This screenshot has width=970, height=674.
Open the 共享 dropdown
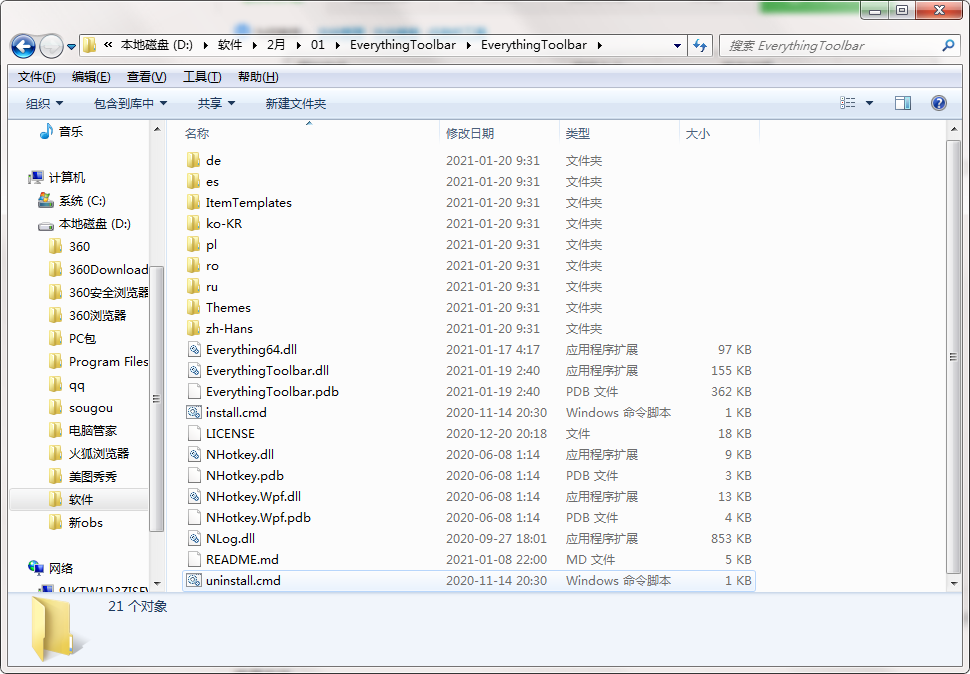coord(216,103)
